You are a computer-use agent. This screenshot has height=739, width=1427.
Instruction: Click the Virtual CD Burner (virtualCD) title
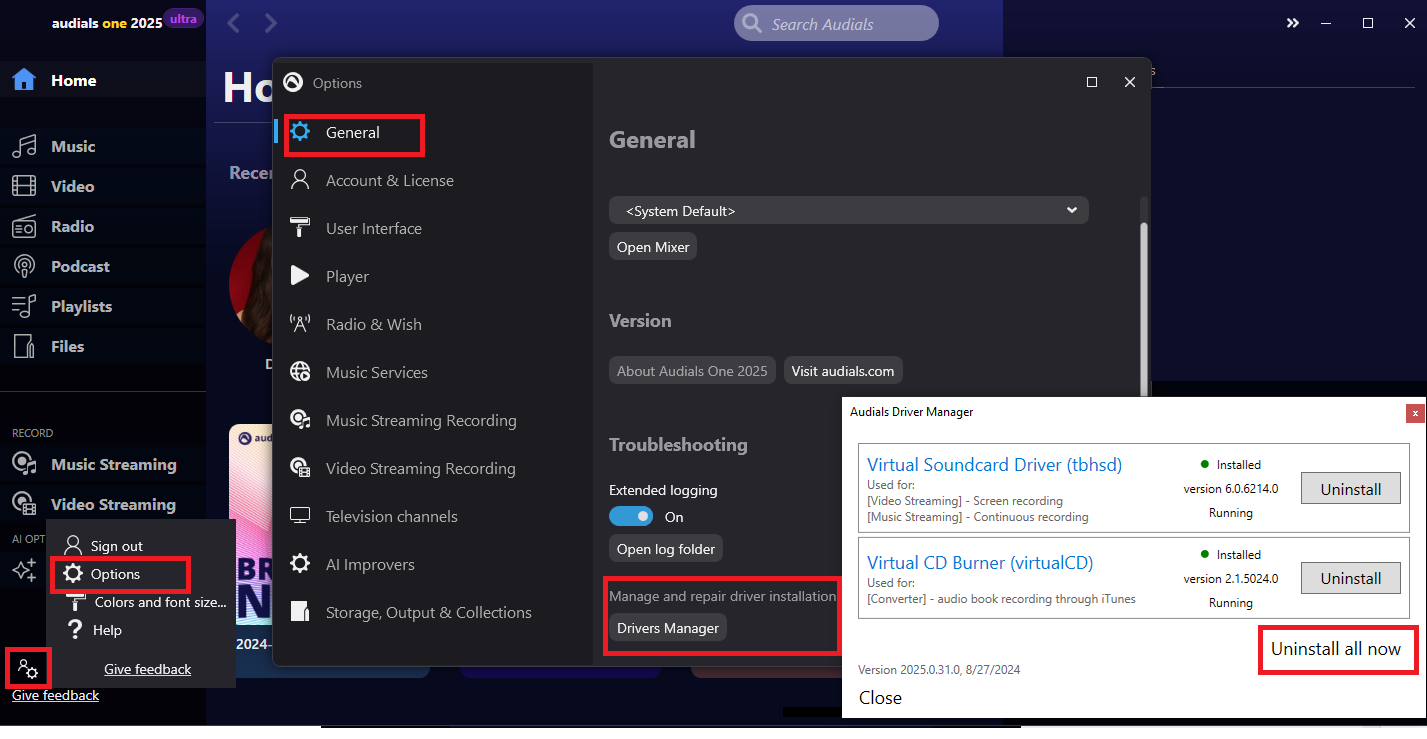click(x=980, y=563)
